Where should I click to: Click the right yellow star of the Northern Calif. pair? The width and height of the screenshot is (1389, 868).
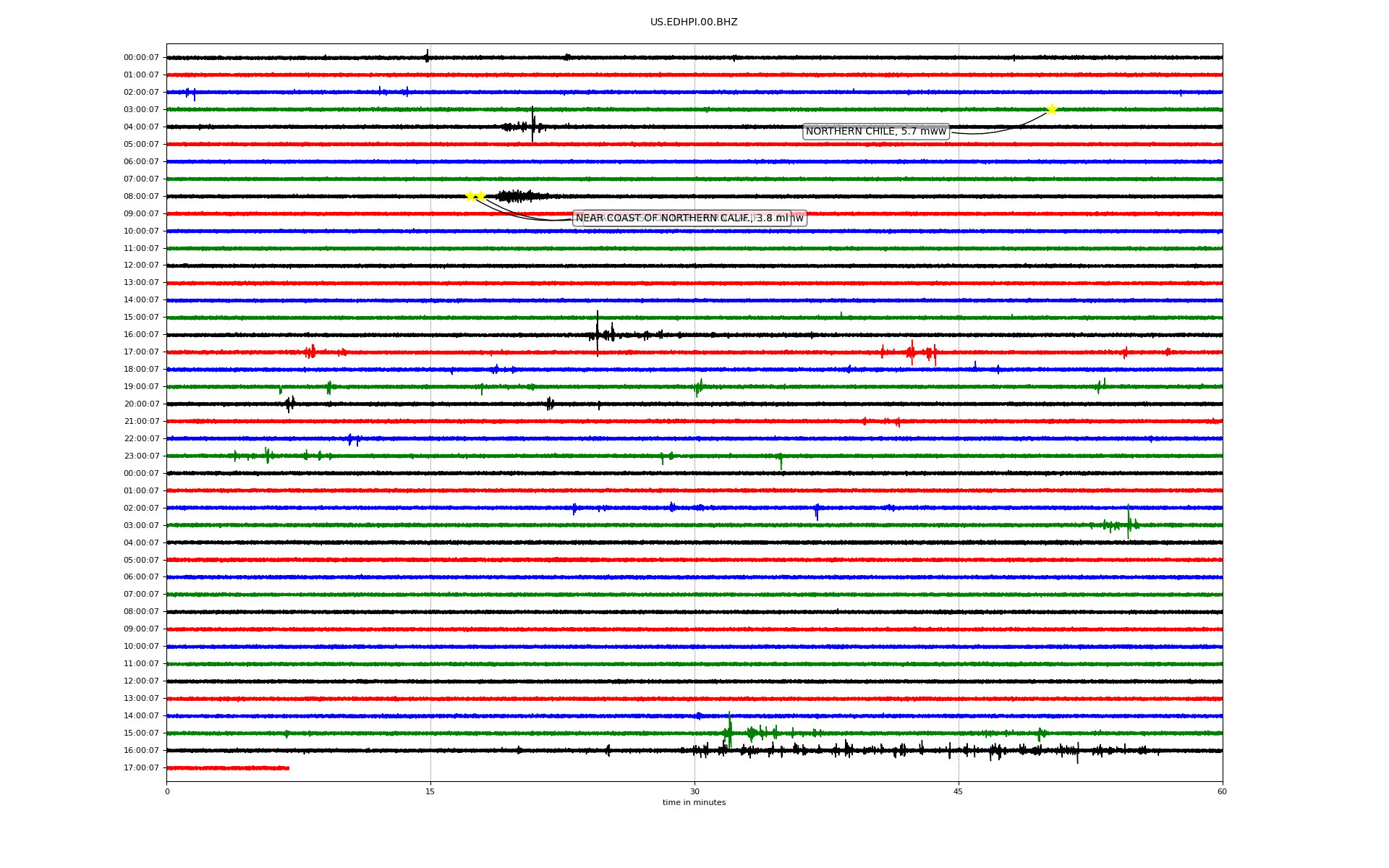[480, 196]
